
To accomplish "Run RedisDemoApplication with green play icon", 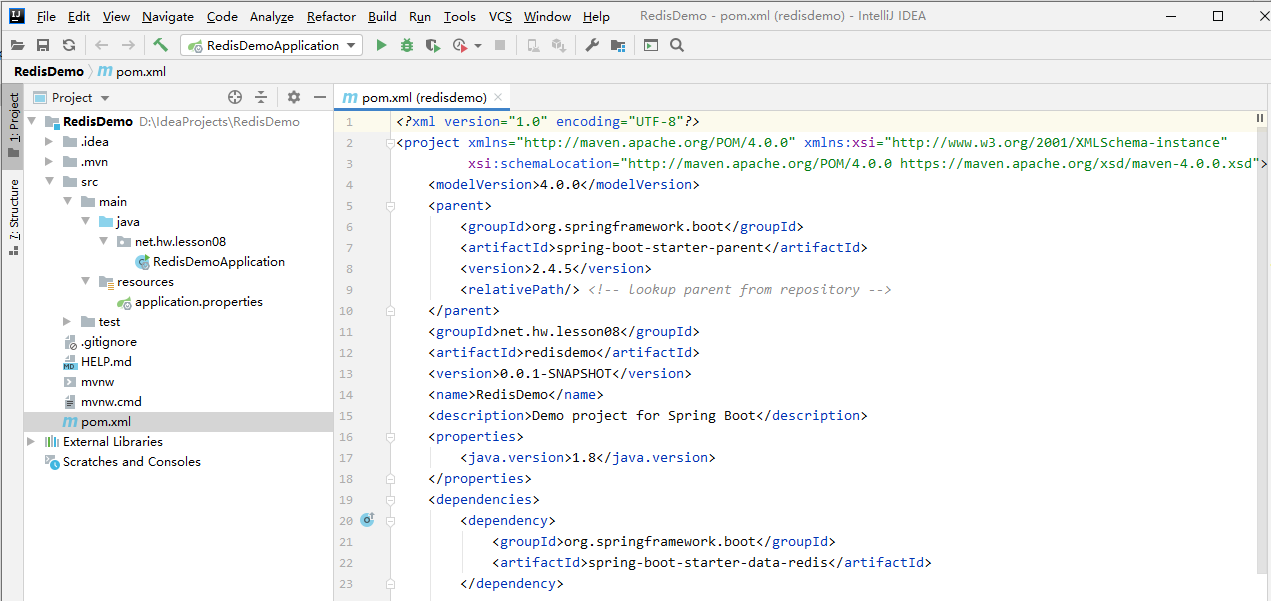I will coord(381,45).
